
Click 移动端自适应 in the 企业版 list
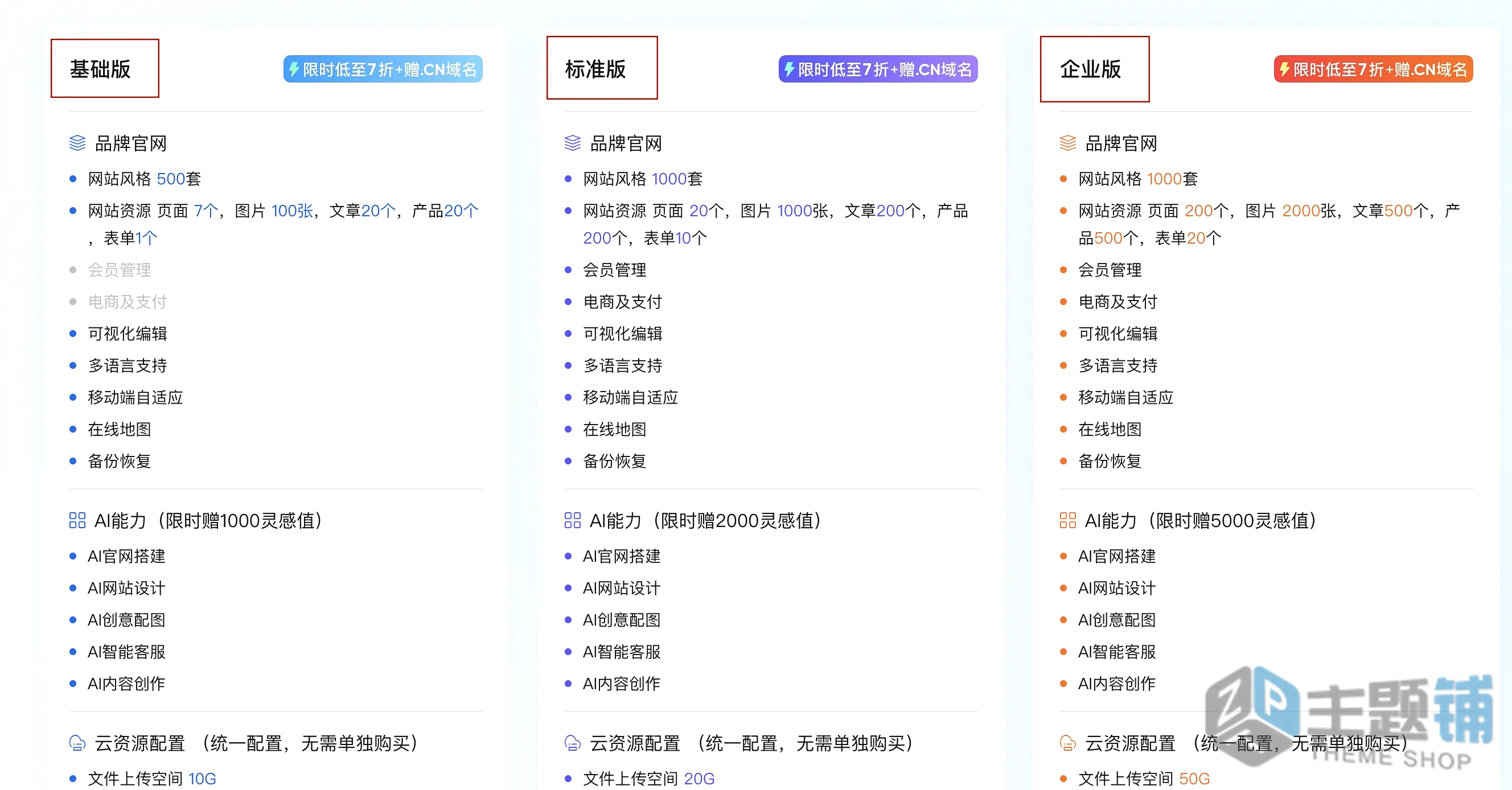tap(1126, 397)
